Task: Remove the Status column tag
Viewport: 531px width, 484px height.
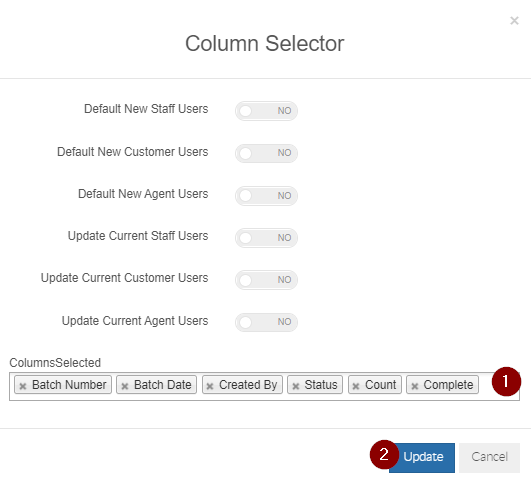Action: (x=296, y=386)
